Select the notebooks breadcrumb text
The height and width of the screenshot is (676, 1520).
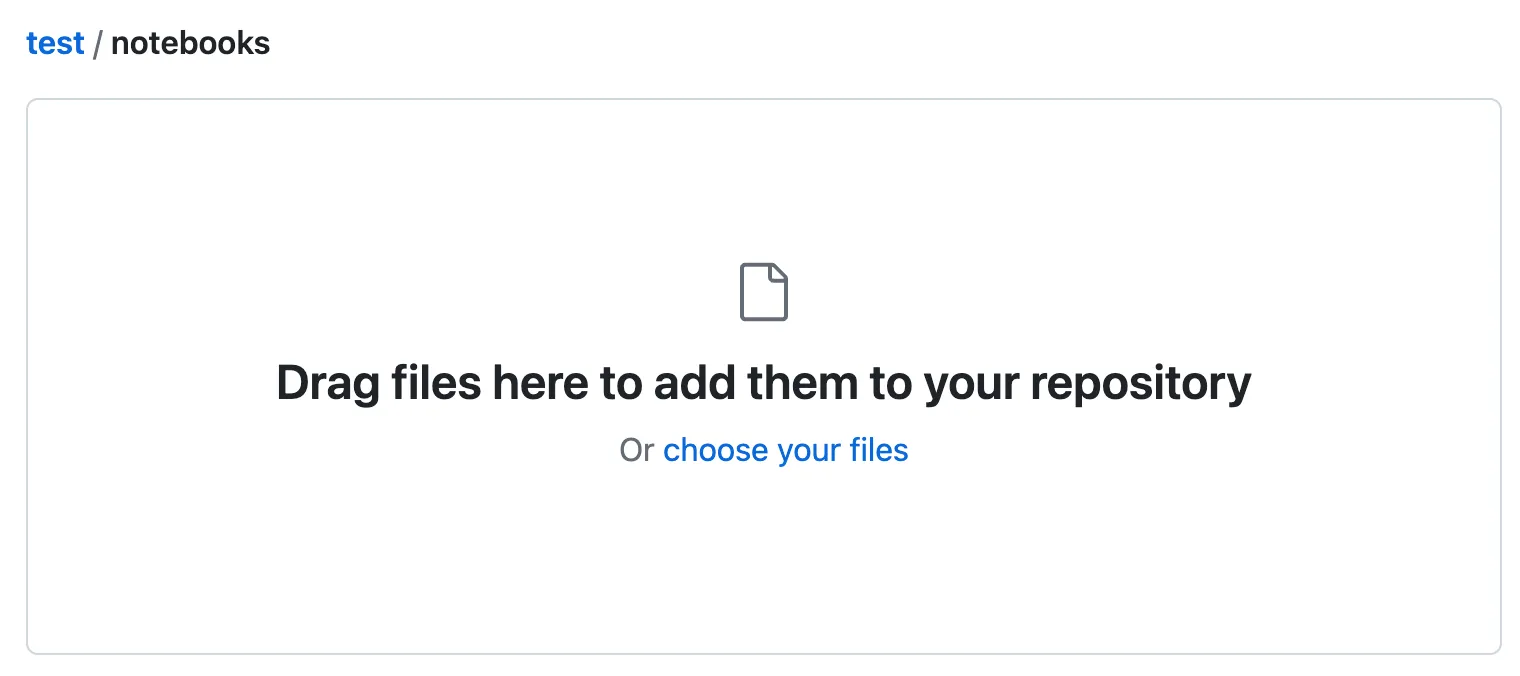(190, 43)
